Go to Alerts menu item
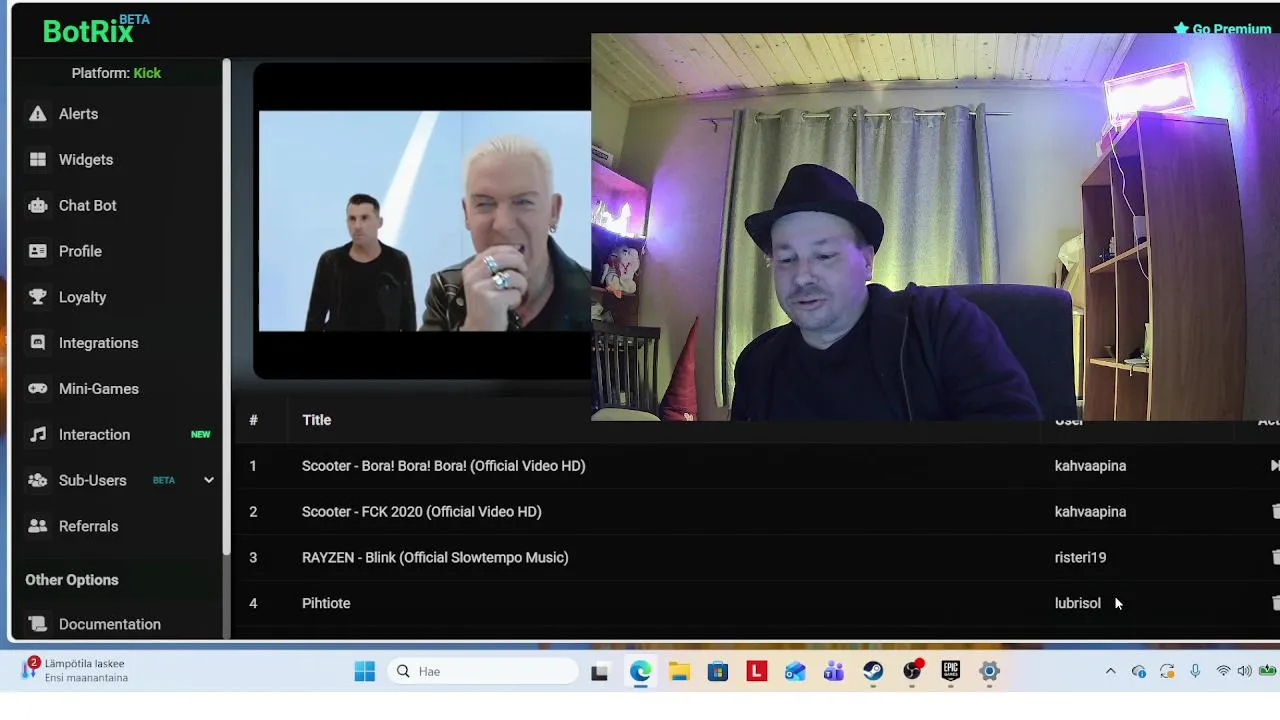Screen dimensions: 1280x720 point(78,114)
